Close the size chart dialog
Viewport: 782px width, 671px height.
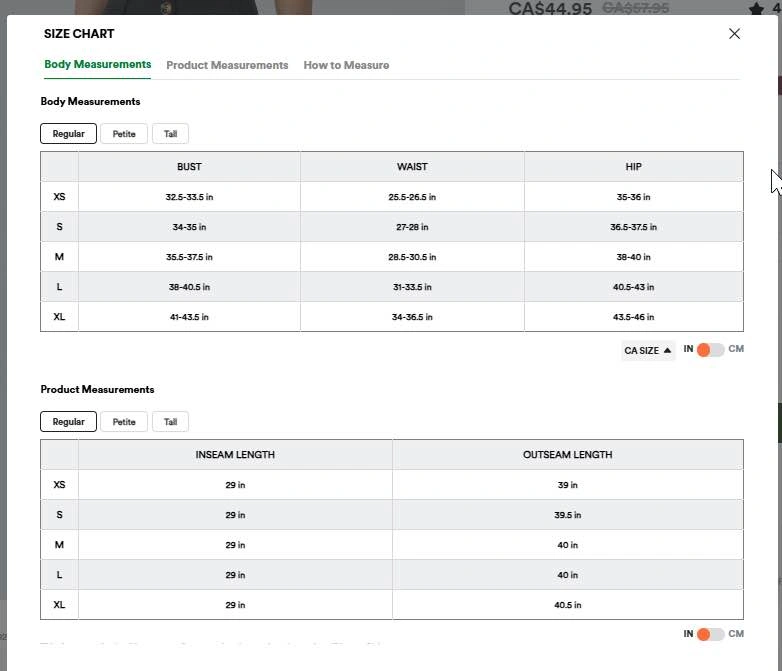click(734, 33)
